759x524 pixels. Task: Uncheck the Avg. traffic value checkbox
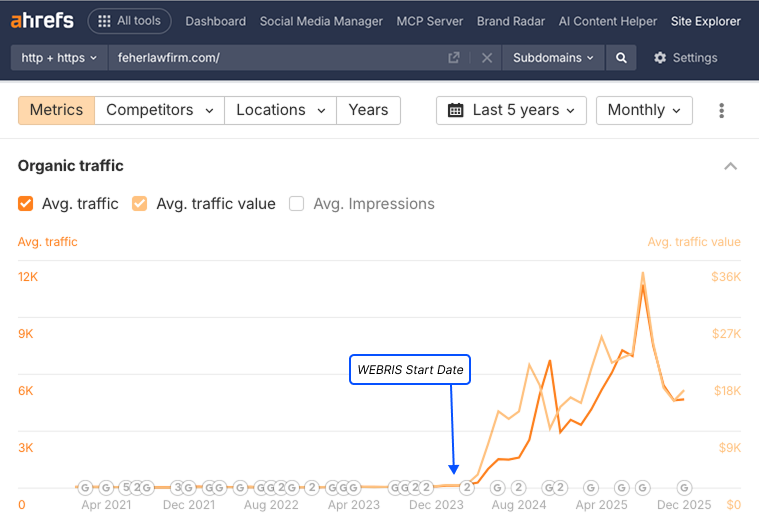tap(140, 204)
